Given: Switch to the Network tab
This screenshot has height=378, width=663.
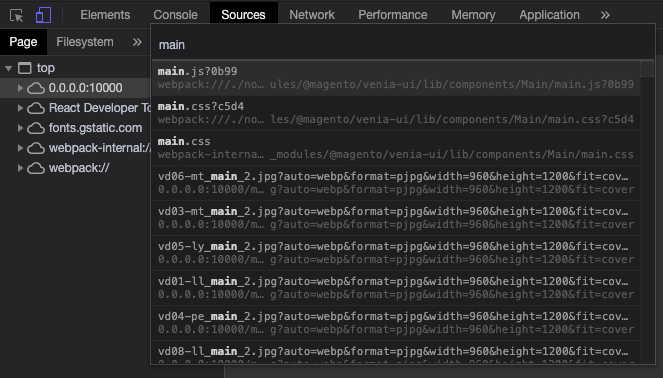Looking at the screenshot, I should pos(312,15).
